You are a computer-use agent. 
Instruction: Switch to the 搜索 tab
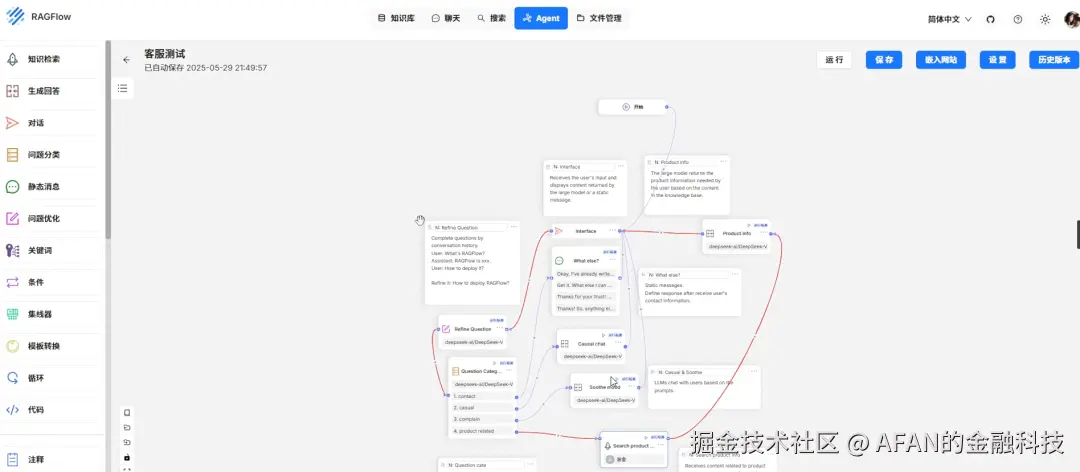coord(491,19)
